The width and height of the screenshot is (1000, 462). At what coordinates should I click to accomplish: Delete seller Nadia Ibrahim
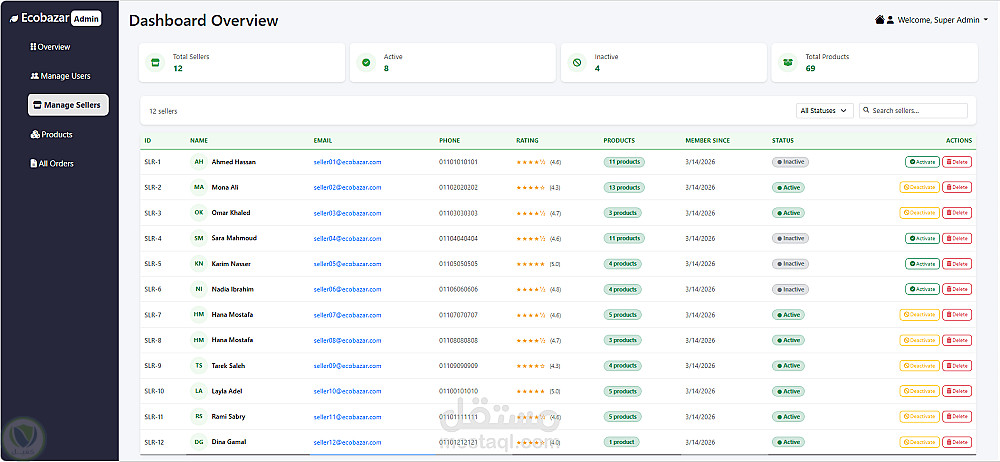click(x=957, y=289)
